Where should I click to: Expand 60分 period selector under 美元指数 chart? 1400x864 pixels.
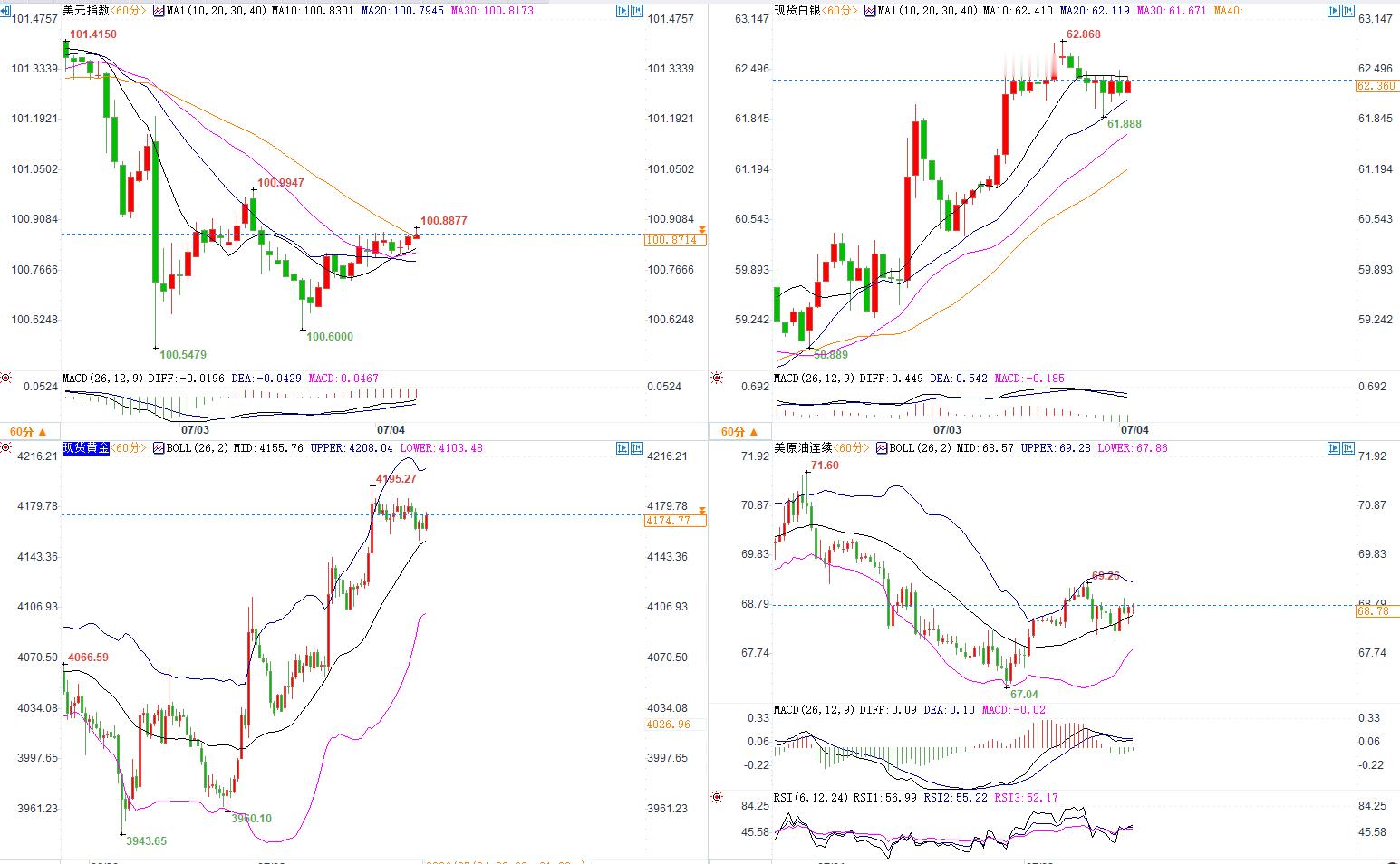click(x=29, y=432)
